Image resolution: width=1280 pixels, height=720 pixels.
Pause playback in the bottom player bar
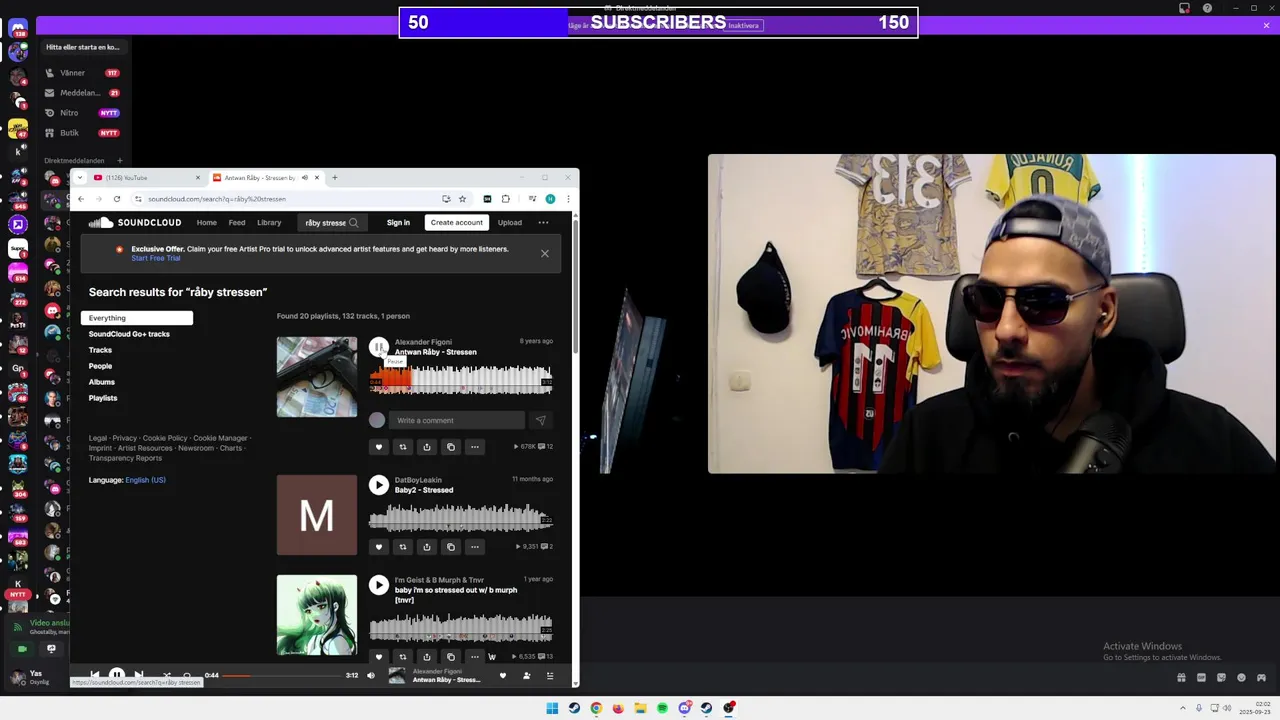[116, 675]
